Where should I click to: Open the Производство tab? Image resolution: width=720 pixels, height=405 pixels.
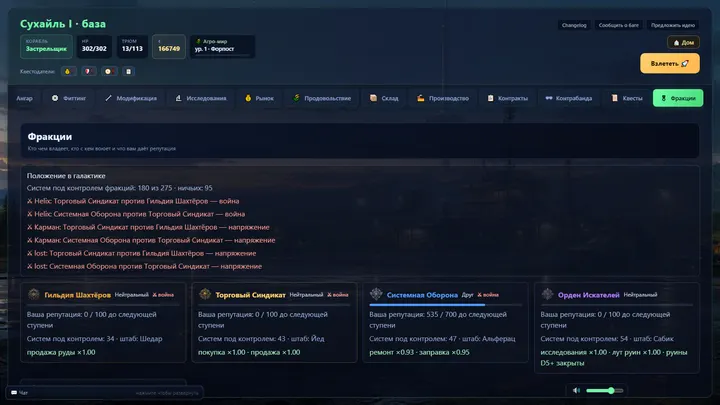(x=443, y=98)
